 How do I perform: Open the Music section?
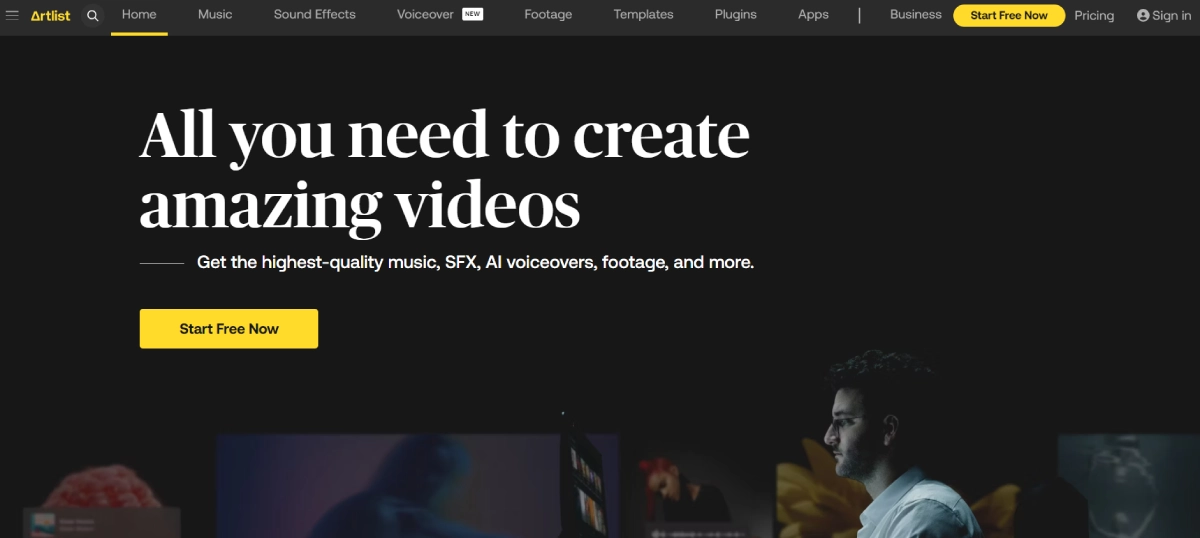pos(215,15)
